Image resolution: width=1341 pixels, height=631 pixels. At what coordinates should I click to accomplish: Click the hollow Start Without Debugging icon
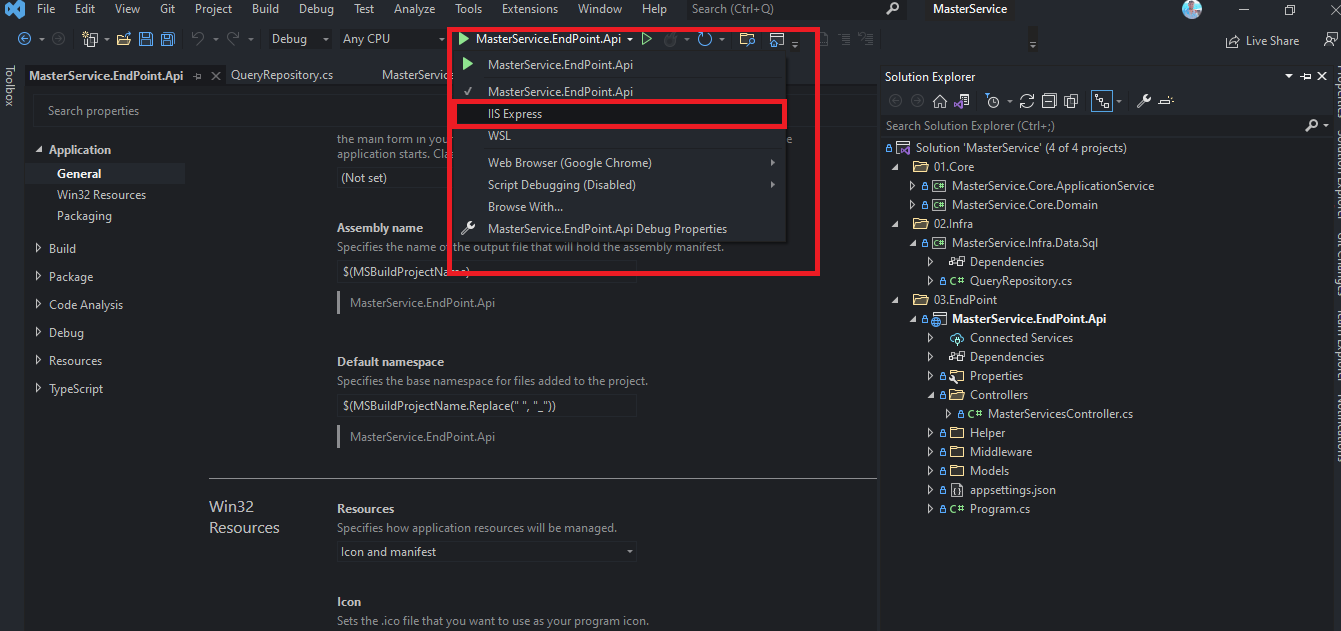point(647,39)
